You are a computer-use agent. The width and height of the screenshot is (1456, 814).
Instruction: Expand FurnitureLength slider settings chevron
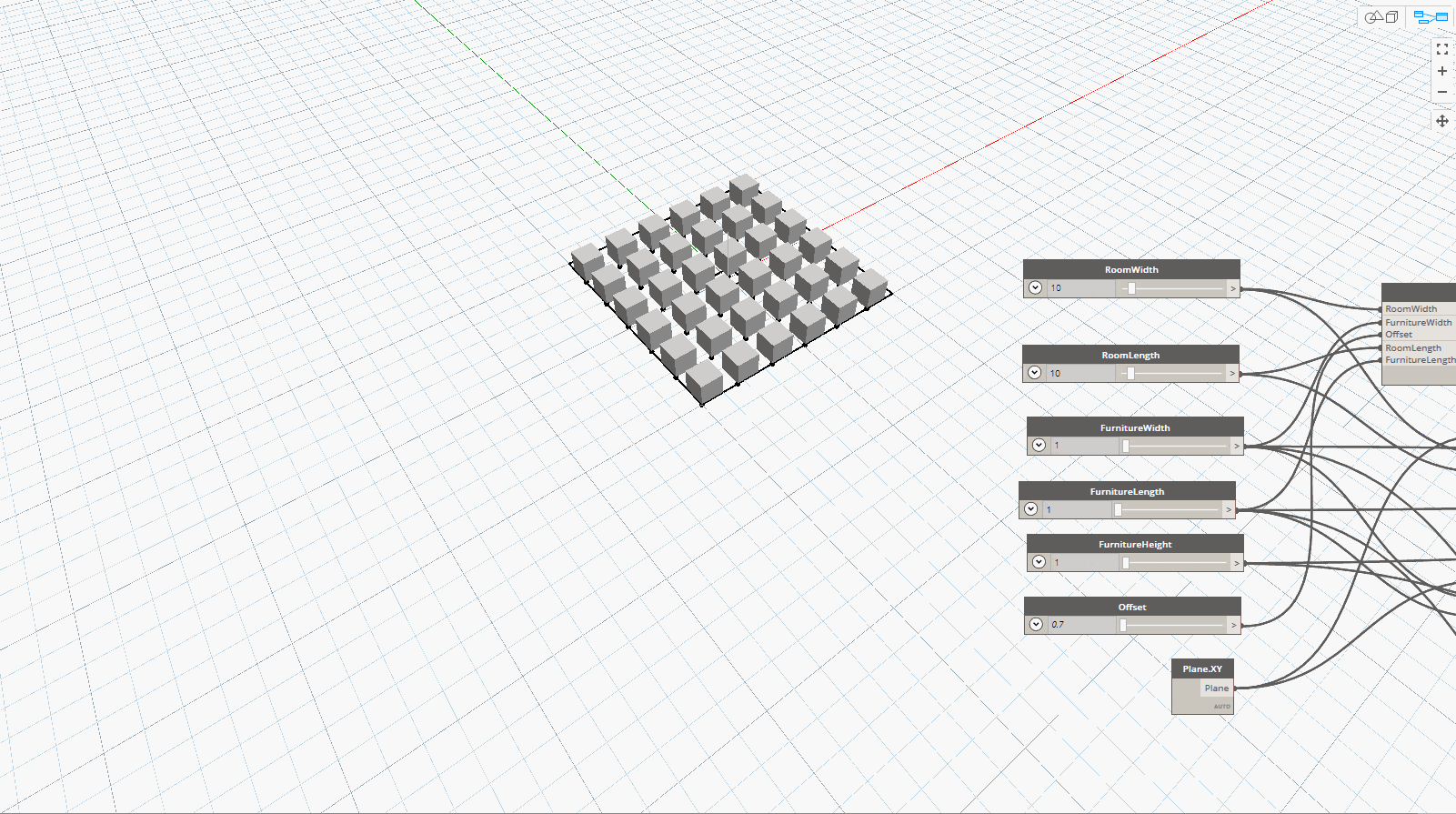[1030, 509]
